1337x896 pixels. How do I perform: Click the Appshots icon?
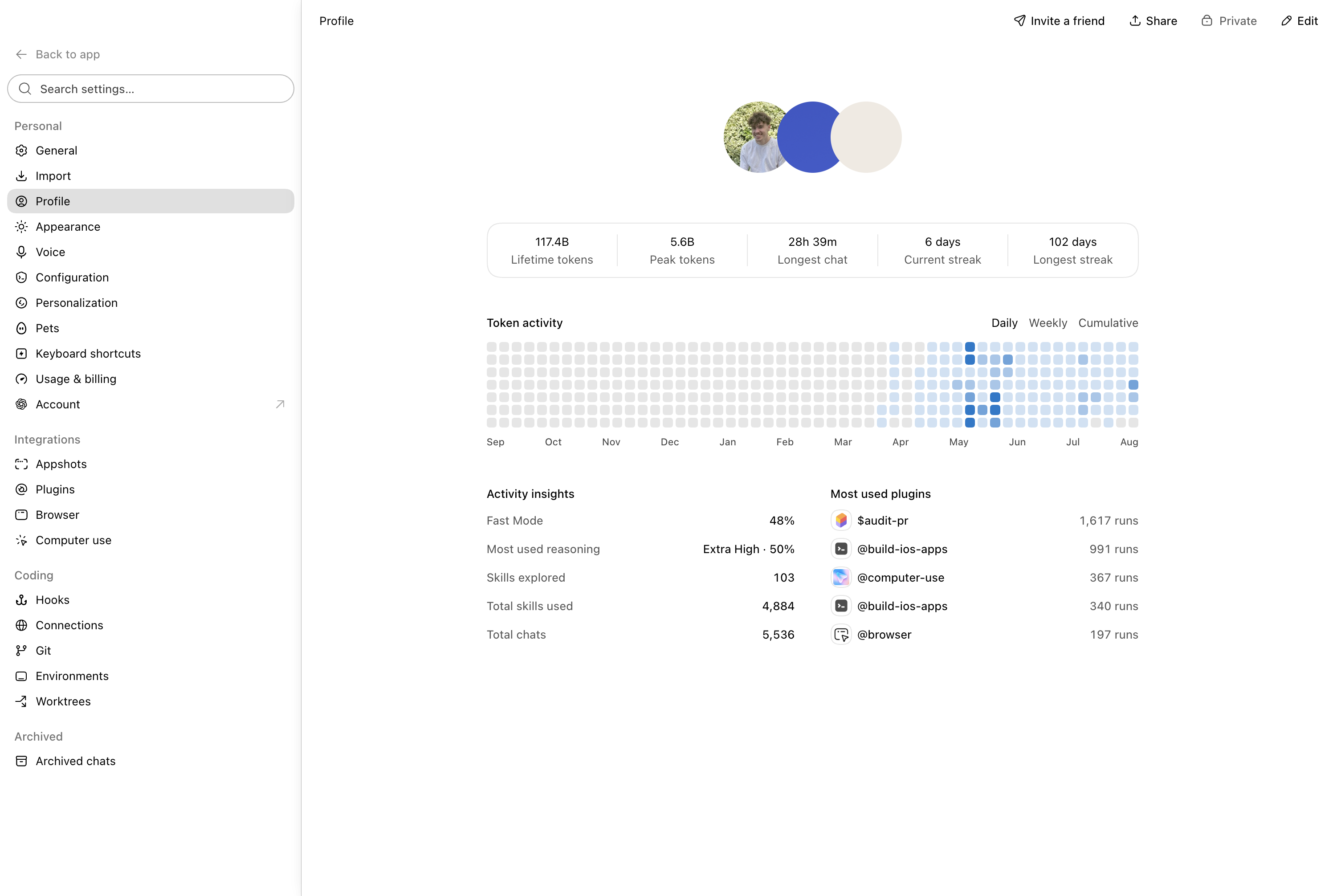(21, 464)
